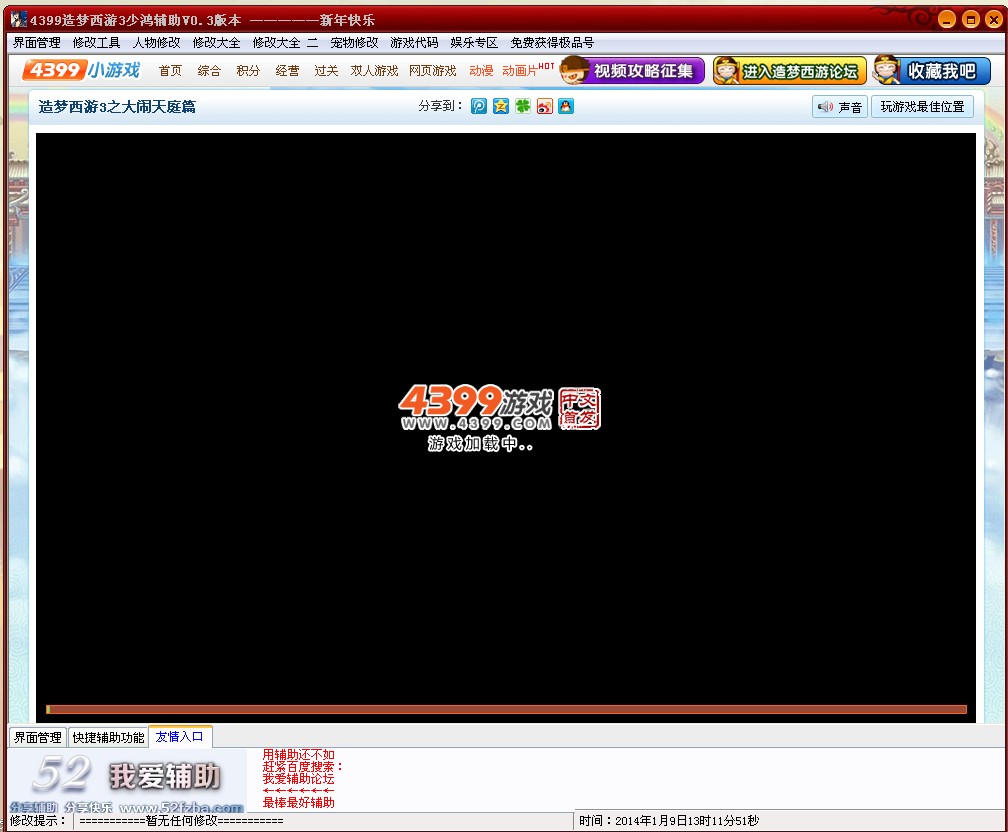Image resolution: width=1008 pixels, height=832 pixels.
Task: Switch to the bottom 界面管理 tab
Action: coord(38,737)
